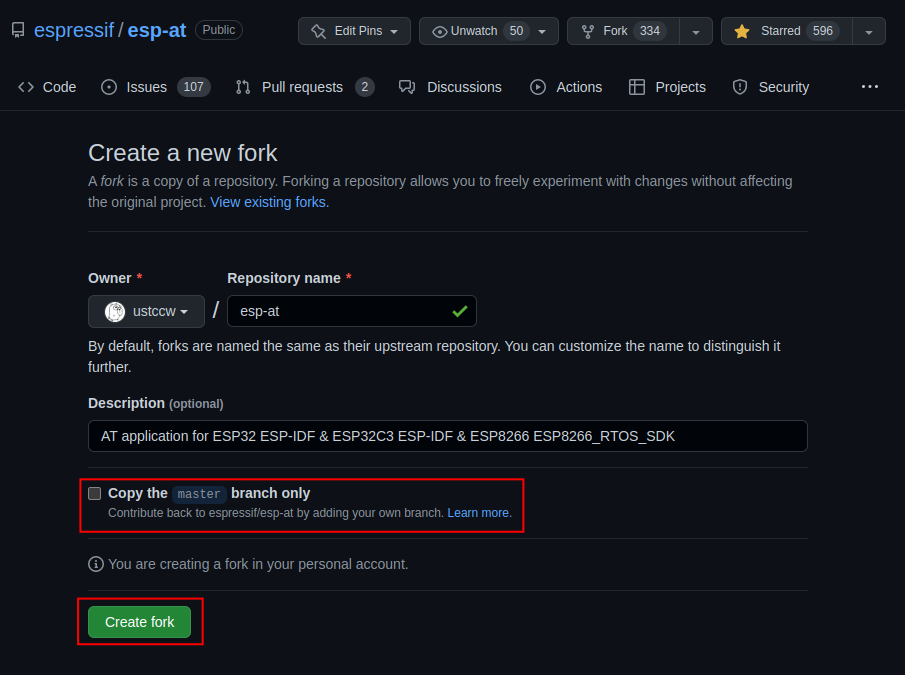
Task: Open Discussions using the speech bubble icon
Action: click(x=405, y=87)
